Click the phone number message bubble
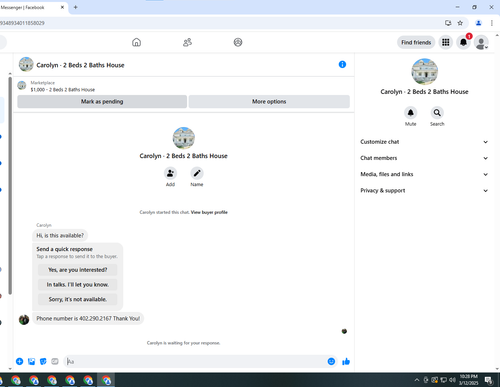500x387 pixels. (88, 318)
